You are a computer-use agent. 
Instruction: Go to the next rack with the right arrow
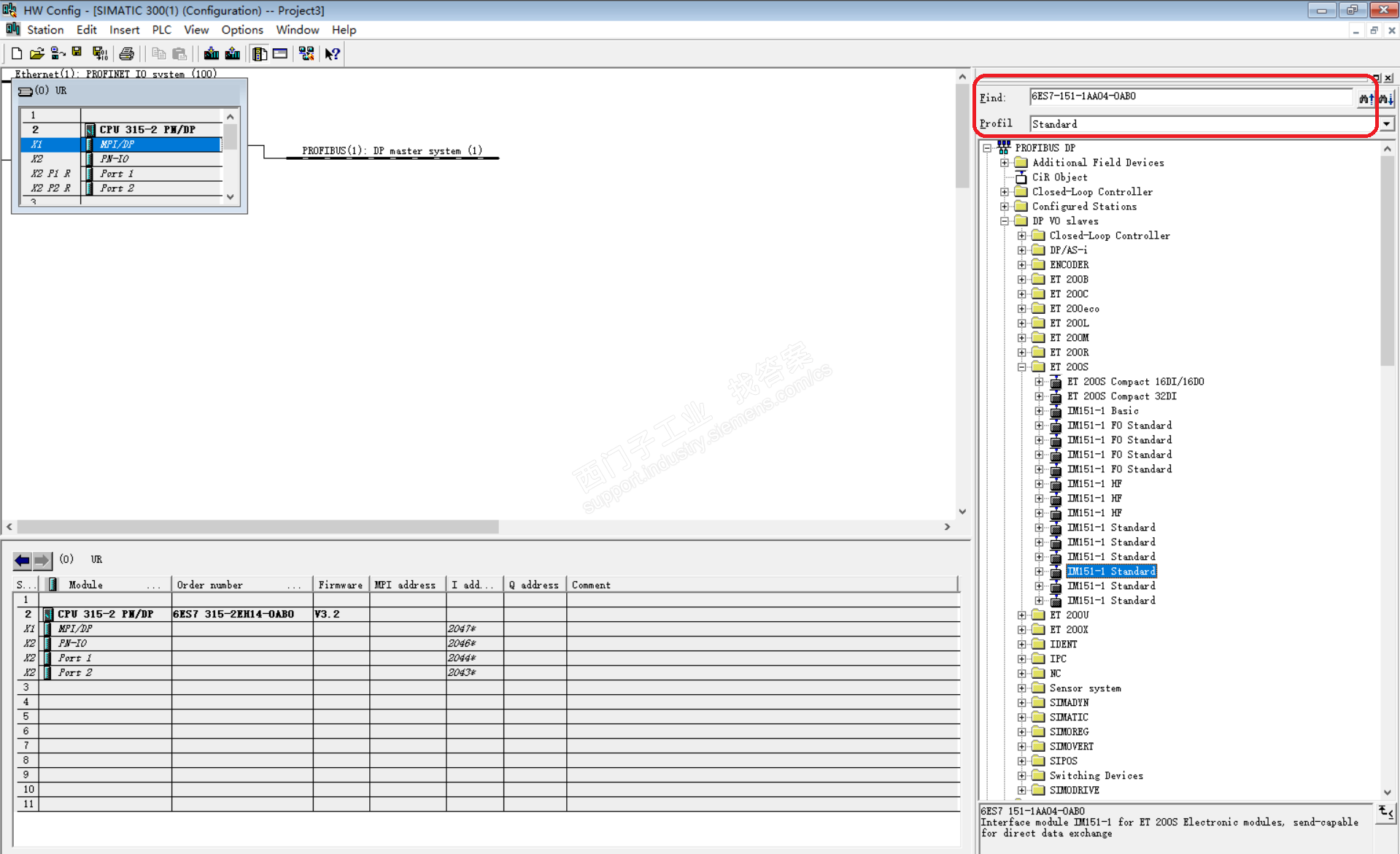tap(42, 560)
